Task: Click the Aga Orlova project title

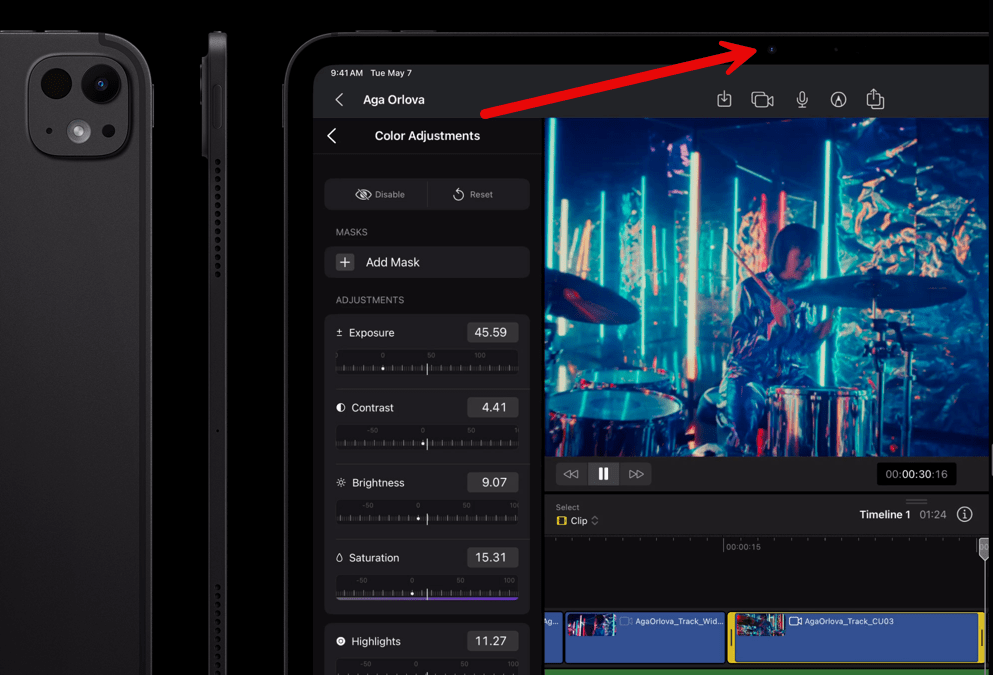Action: coord(394,99)
